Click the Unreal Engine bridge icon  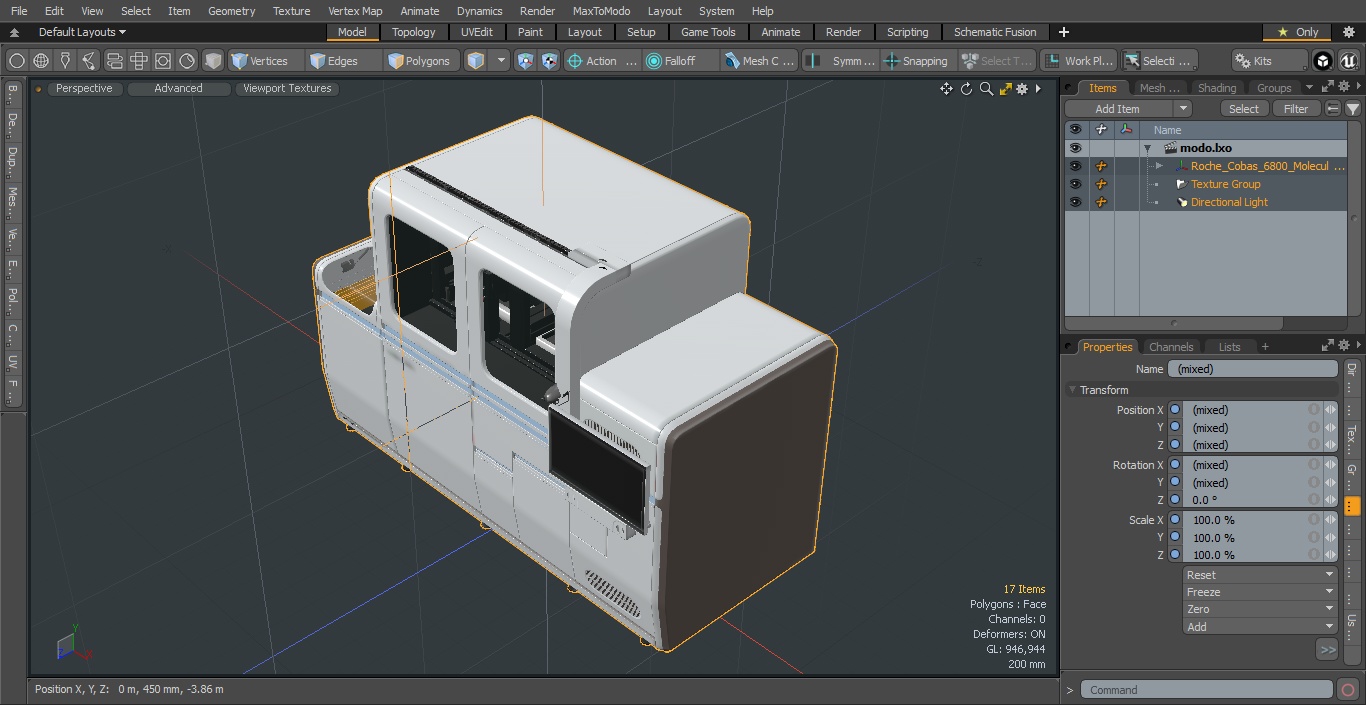pyautogui.click(x=1349, y=61)
